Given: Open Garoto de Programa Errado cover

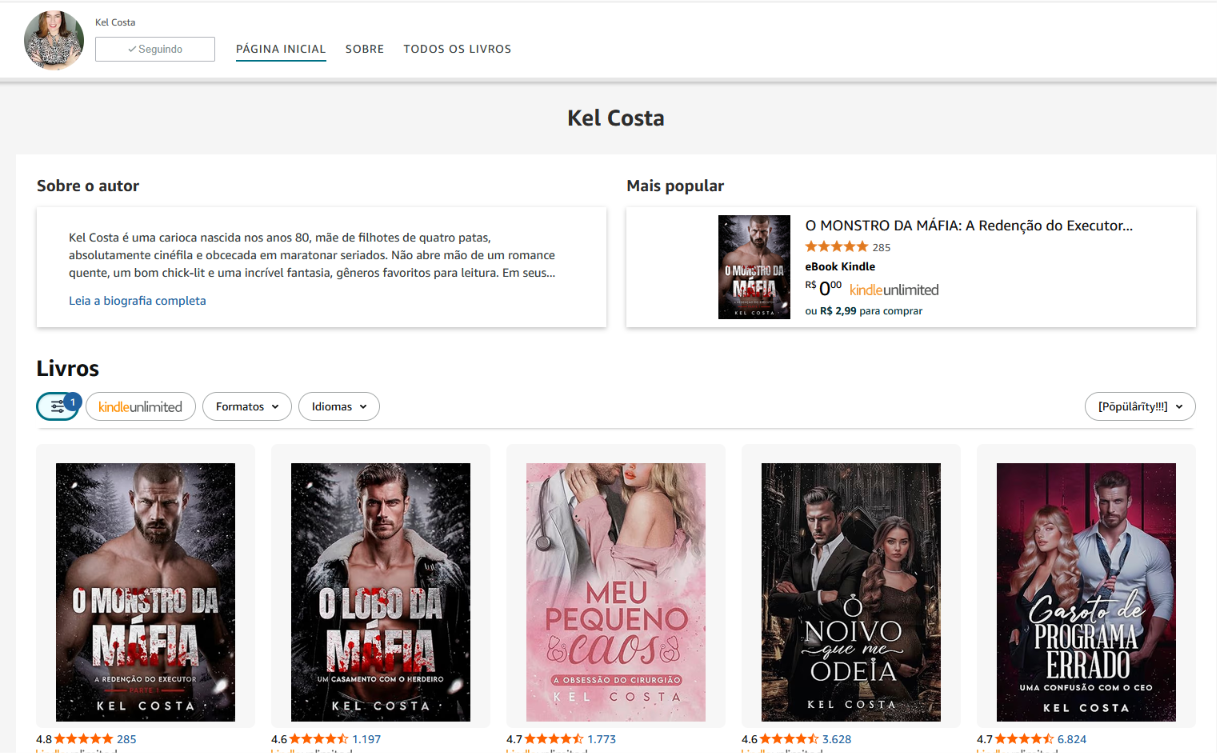Looking at the screenshot, I should [x=1086, y=592].
